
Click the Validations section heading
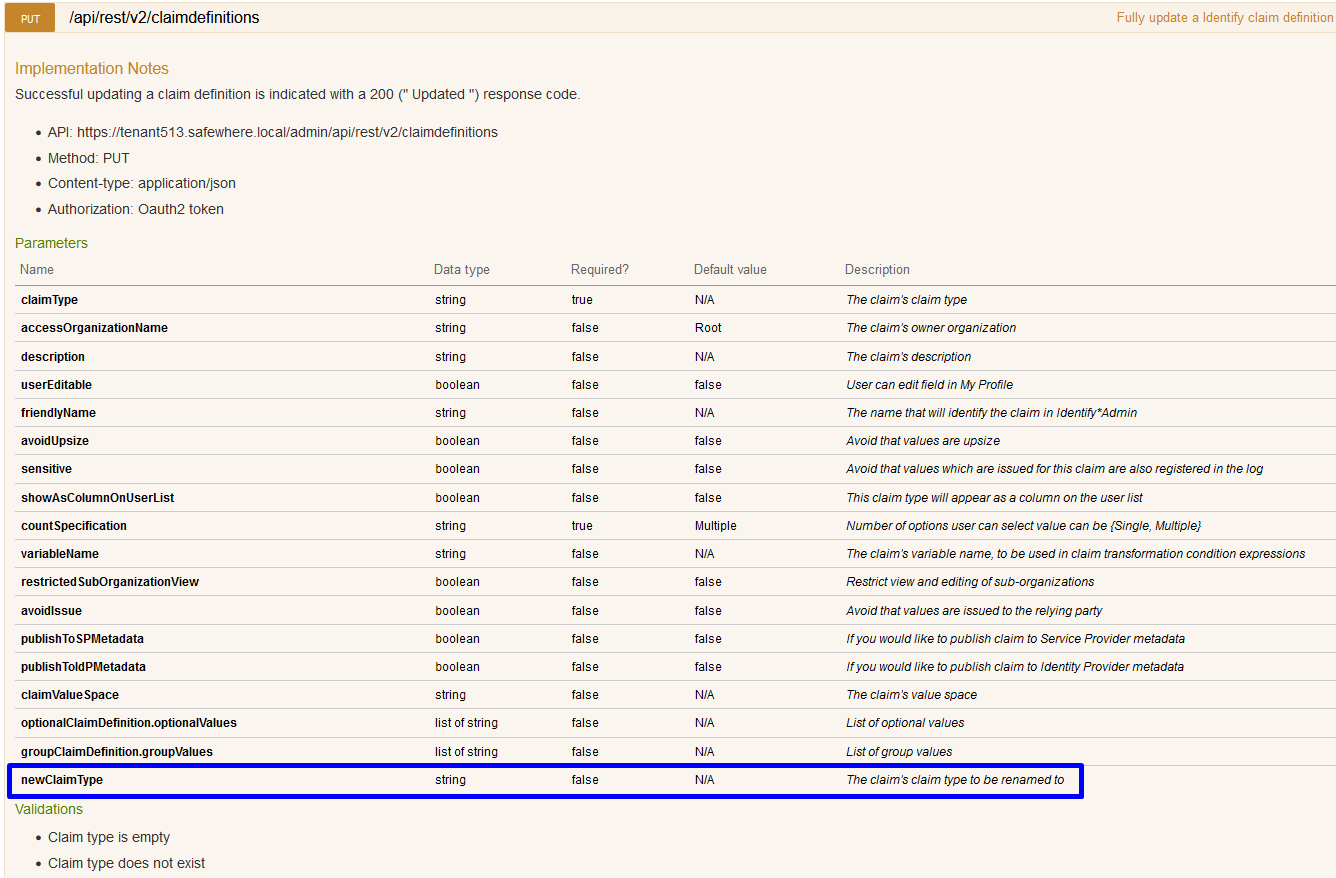49,809
